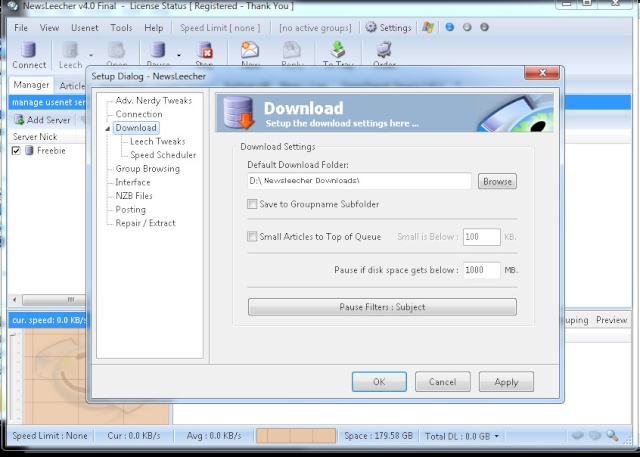Click the magnifier icon in status bar
Viewport: 640px width, 457px height.
click(612, 435)
